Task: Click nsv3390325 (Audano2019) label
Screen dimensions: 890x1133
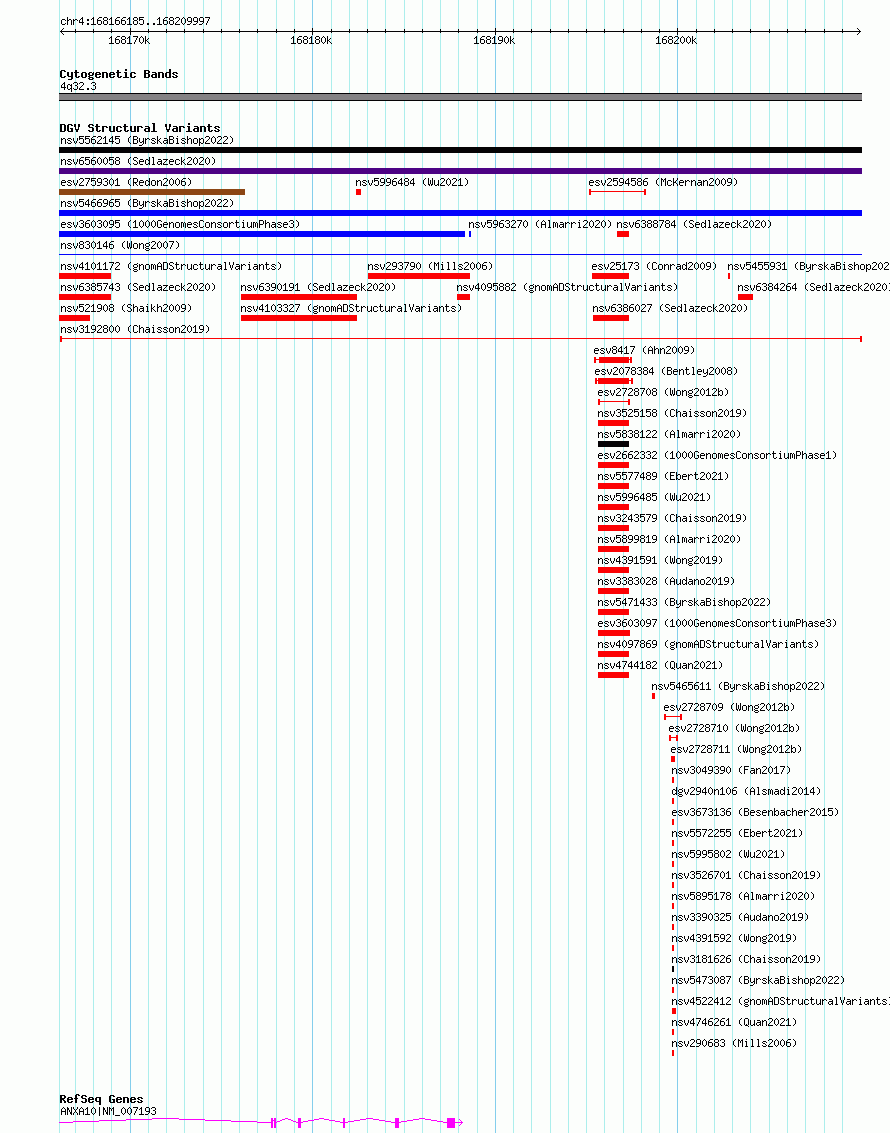Action: point(740,916)
